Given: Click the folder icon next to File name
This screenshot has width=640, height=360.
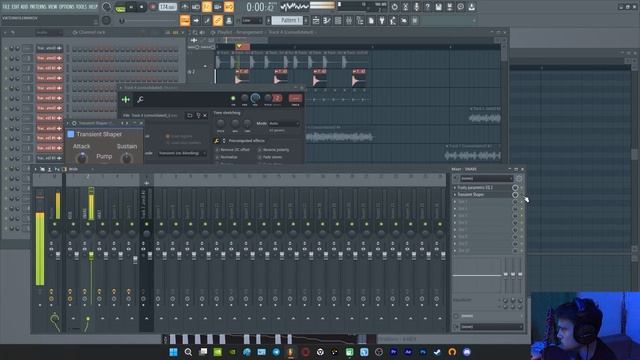Looking at the screenshot, I should click(x=190, y=116).
